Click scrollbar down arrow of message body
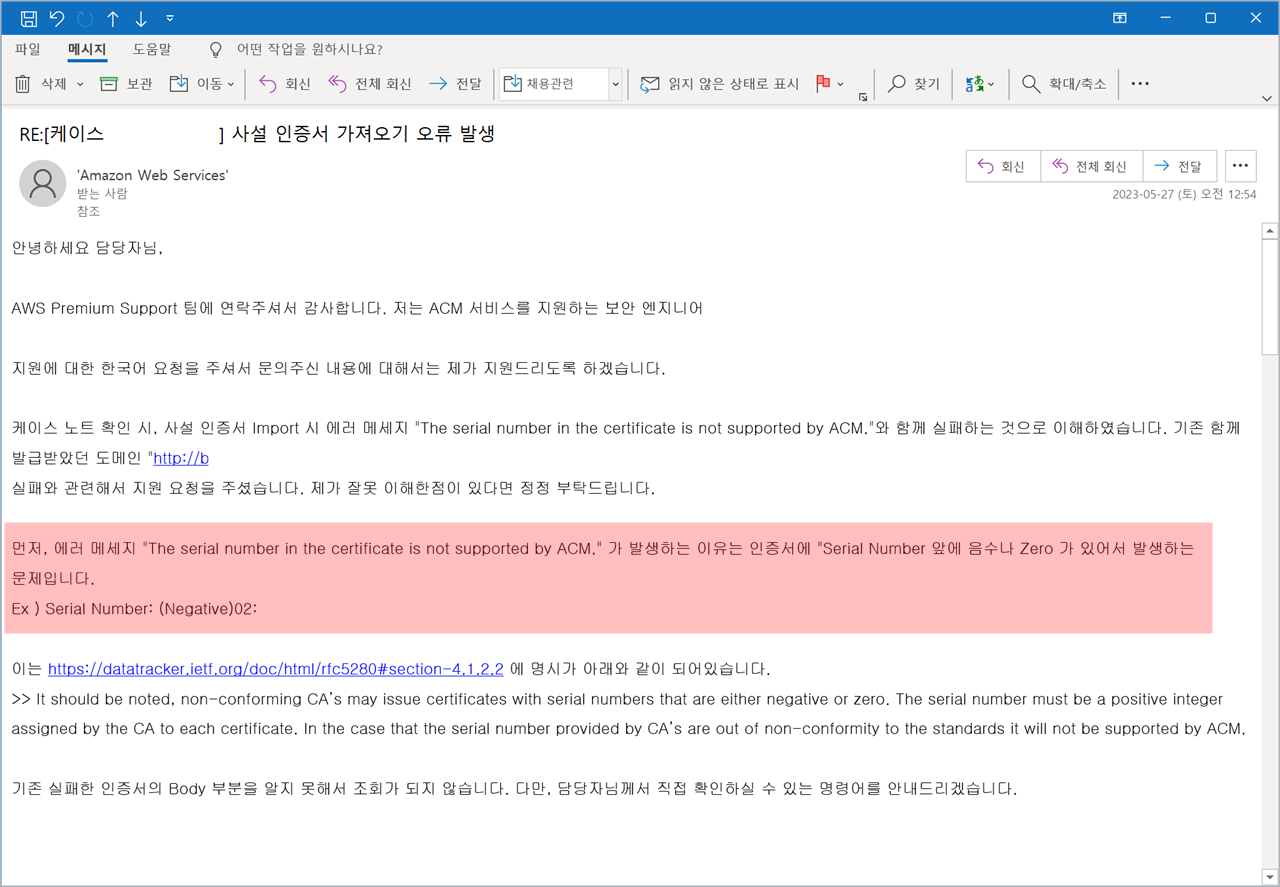Viewport: 1280px width, 887px height. click(x=1270, y=877)
